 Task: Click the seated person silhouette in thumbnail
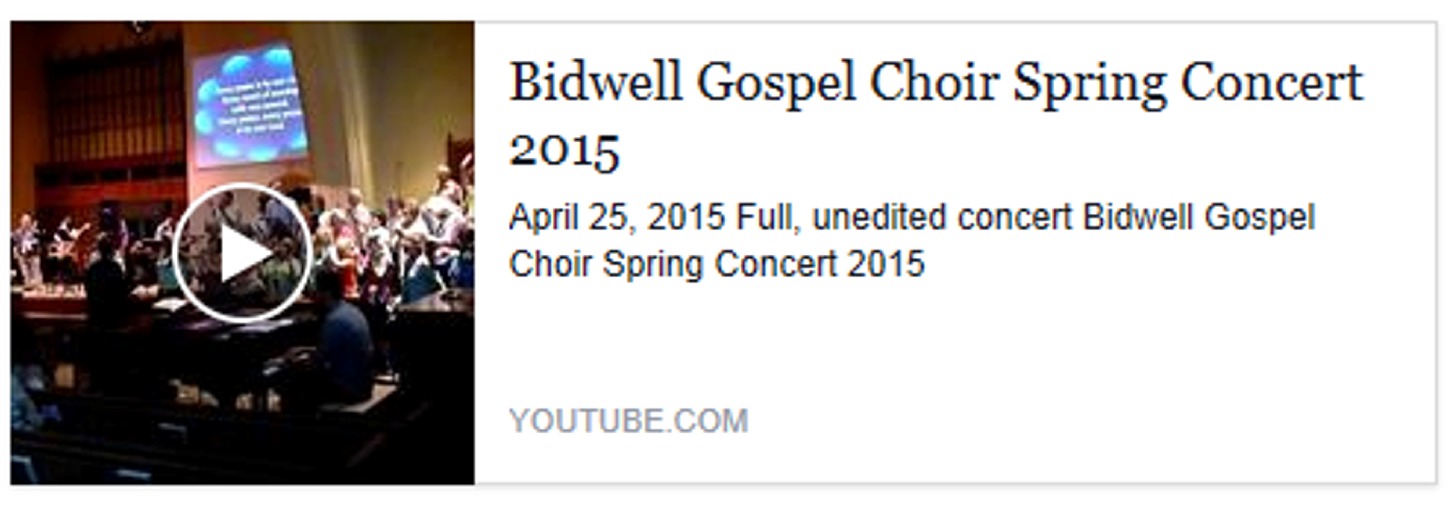343,340
